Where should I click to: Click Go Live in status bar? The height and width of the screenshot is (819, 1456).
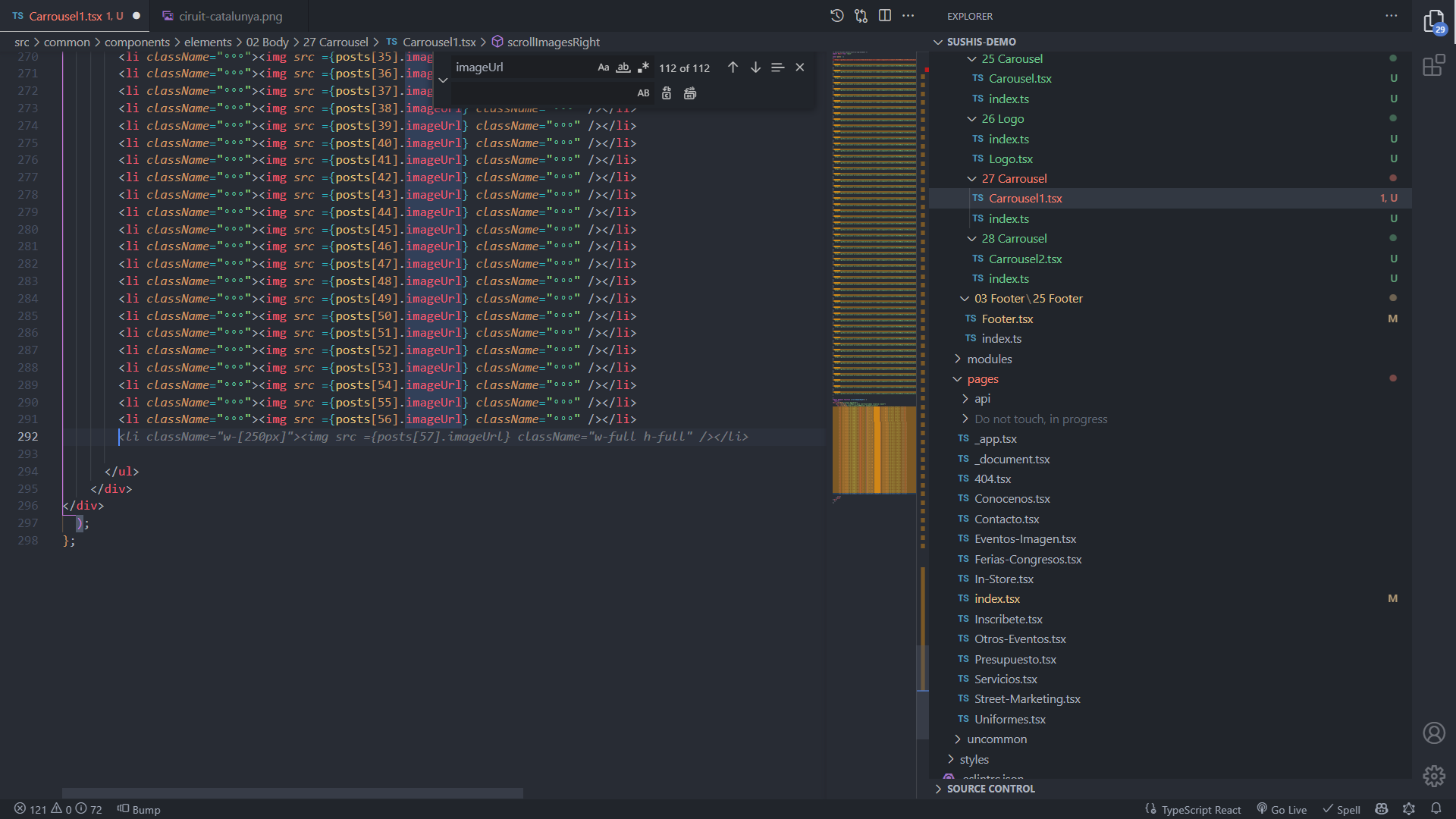coord(1282,809)
